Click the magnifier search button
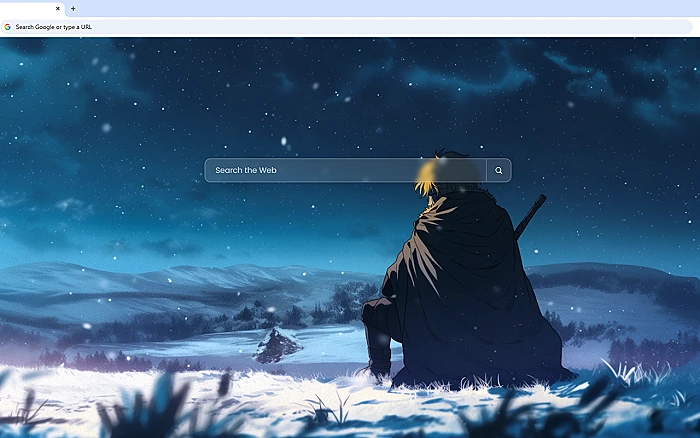Viewport: 700px width, 438px height. point(499,170)
